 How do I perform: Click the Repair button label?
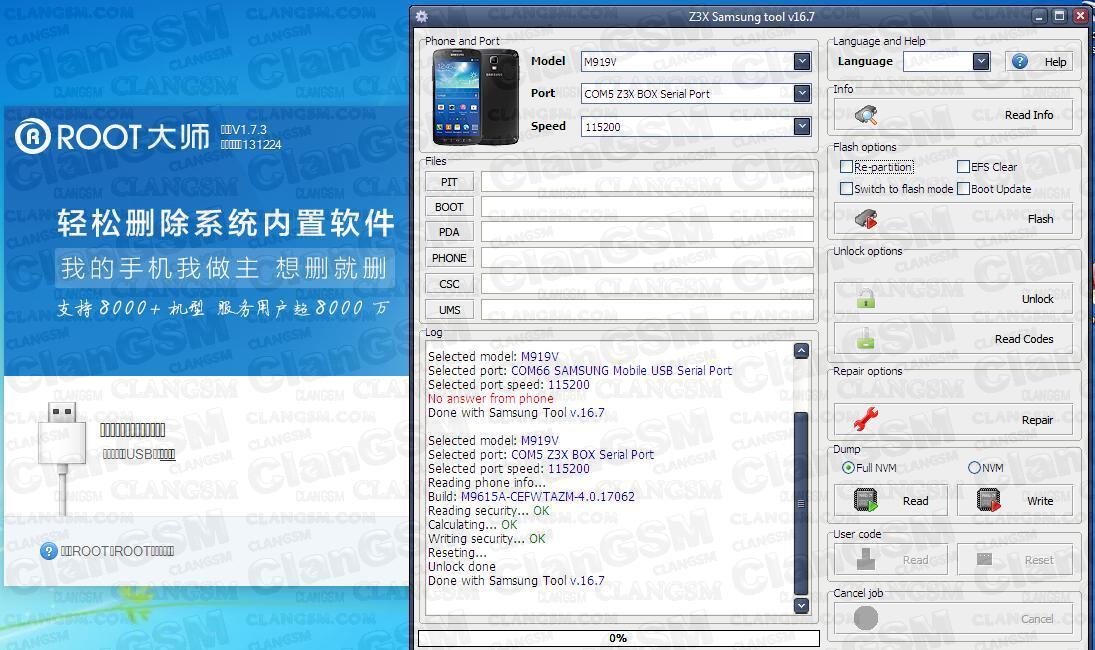pos(1037,420)
